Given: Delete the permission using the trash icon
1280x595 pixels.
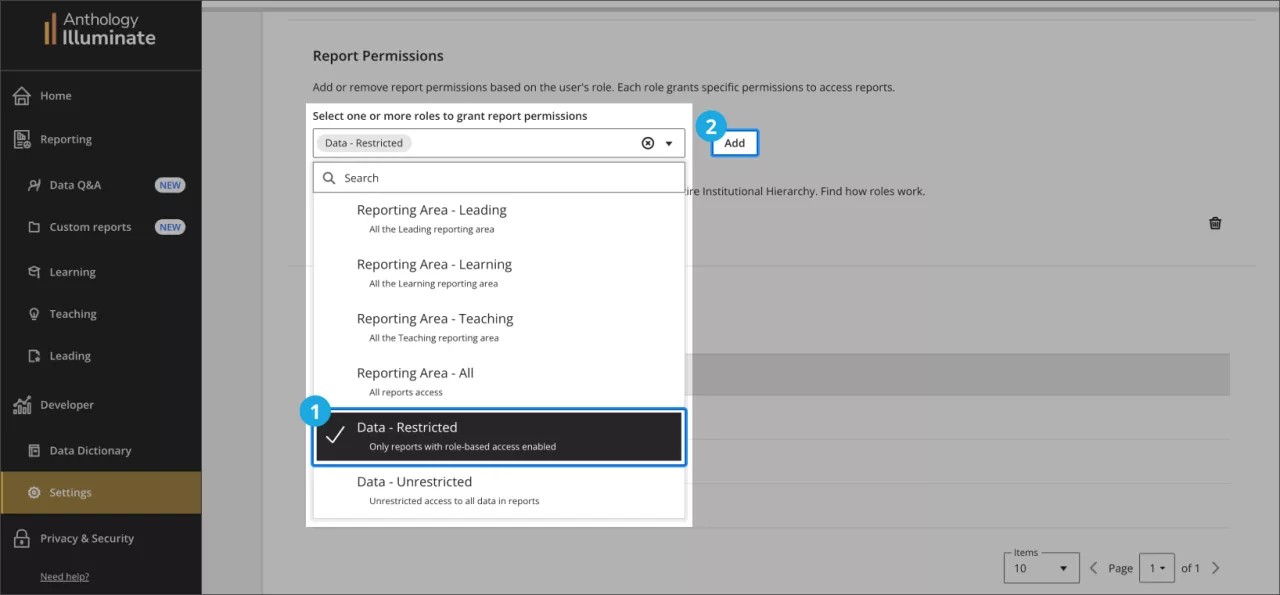Looking at the screenshot, I should 1215,223.
